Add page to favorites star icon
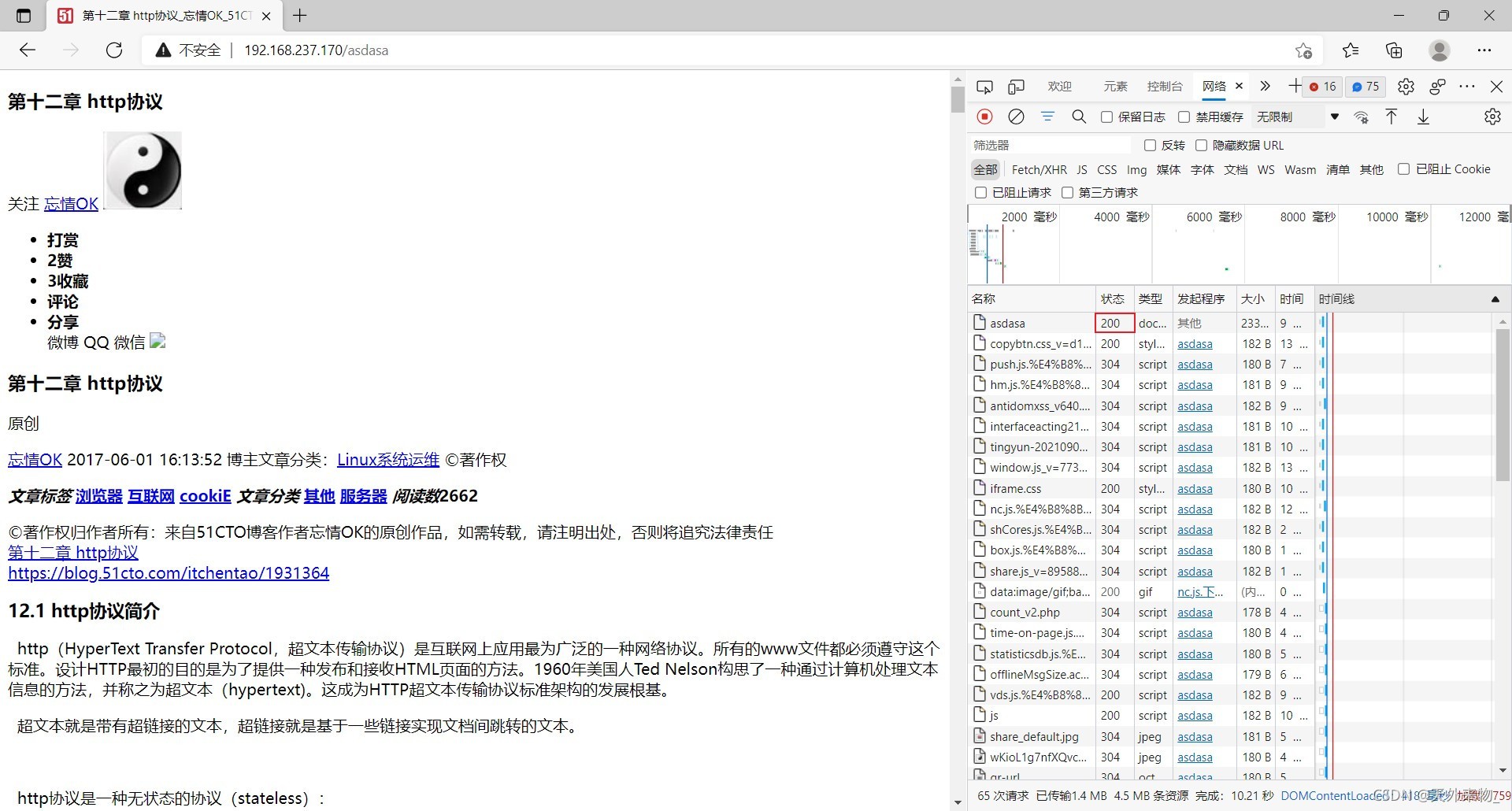 point(1303,50)
